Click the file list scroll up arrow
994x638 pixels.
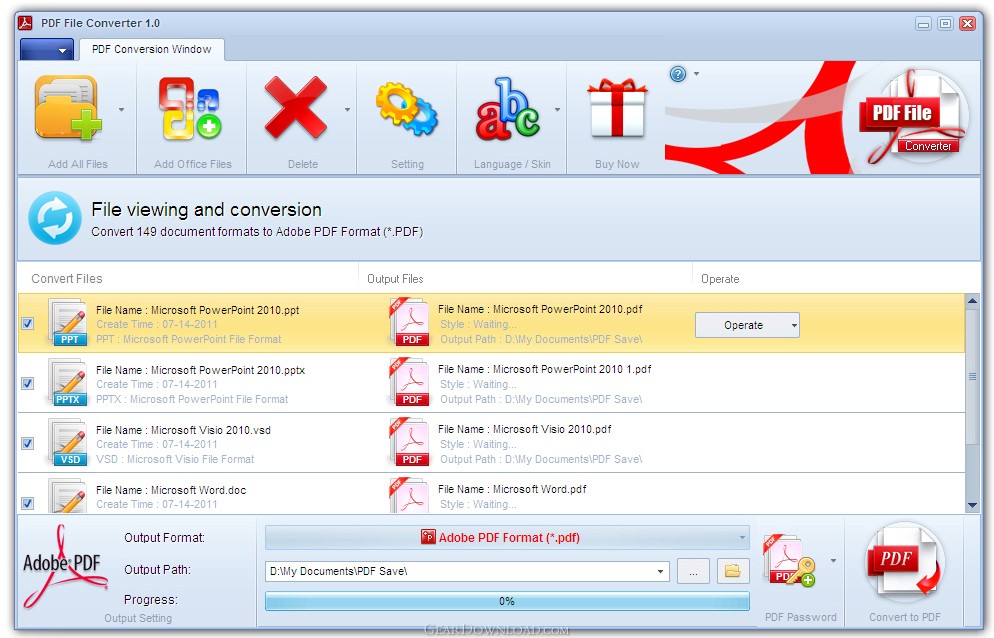point(972,302)
